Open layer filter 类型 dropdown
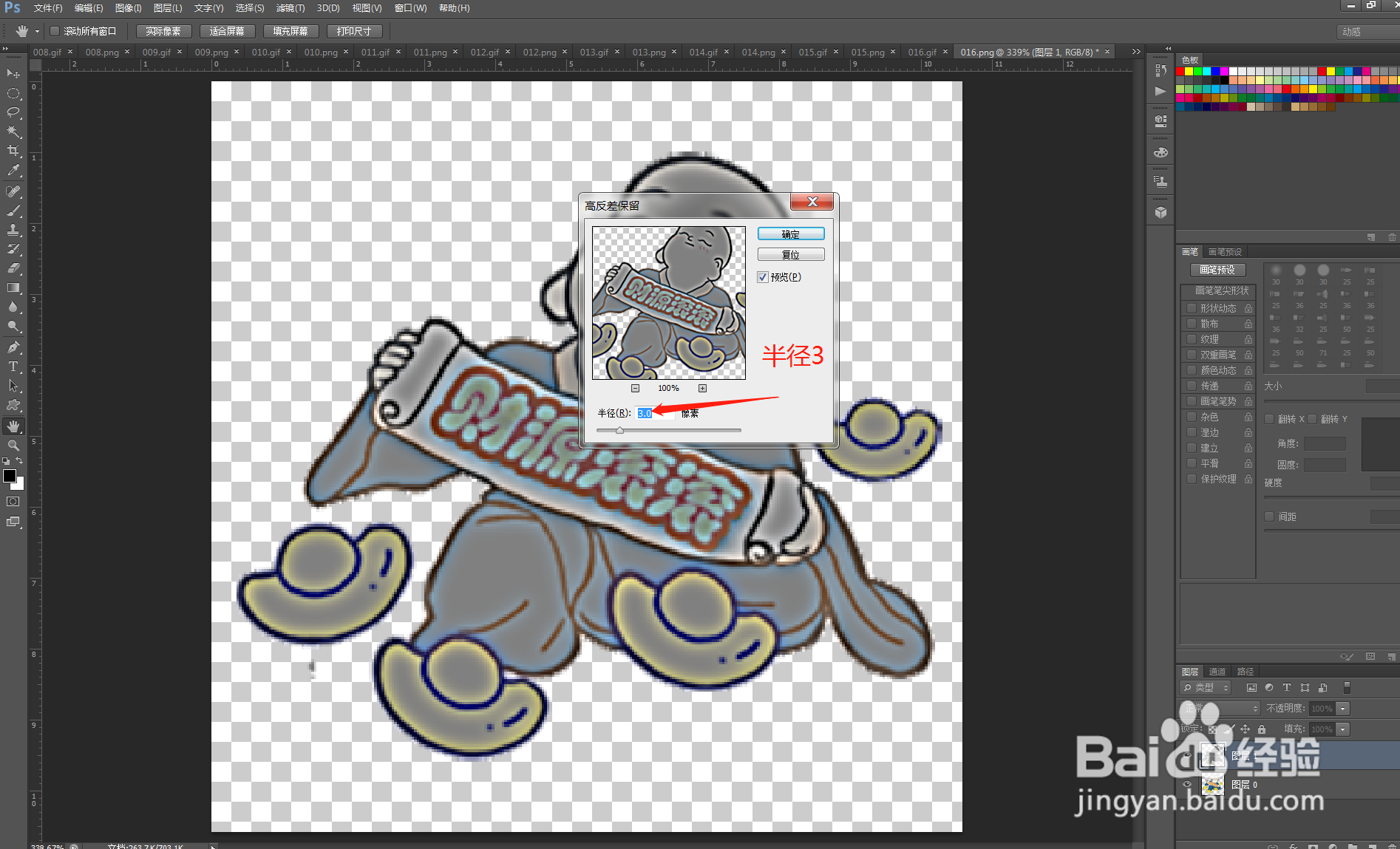1400x849 pixels. click(1205, 687)
